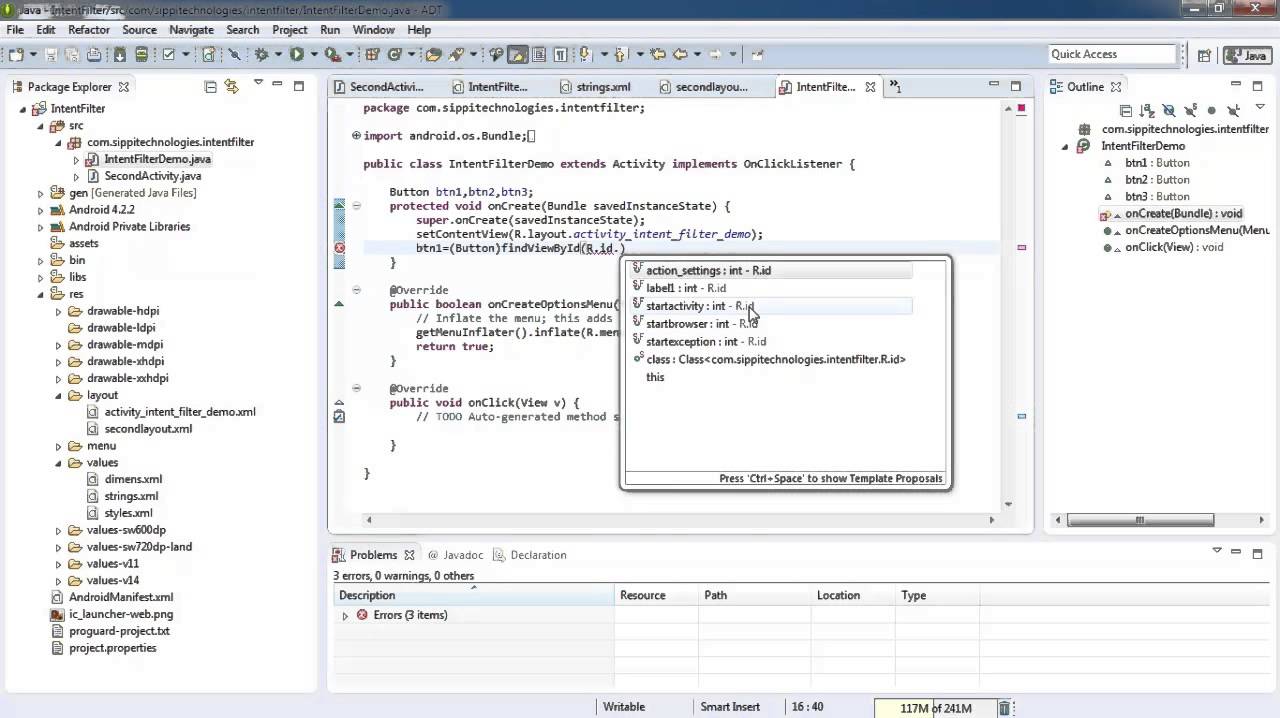Click the Save toolbar icon

tap(50, 55)
